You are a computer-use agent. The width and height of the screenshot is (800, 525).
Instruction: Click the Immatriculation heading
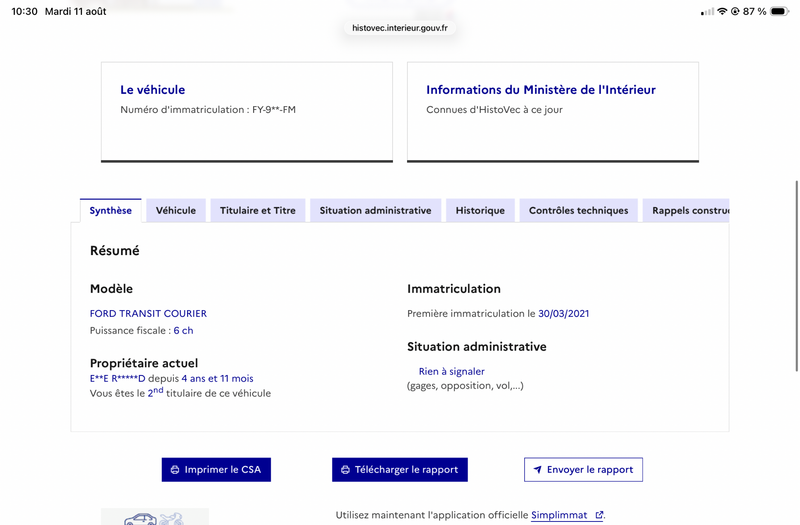pyautogui.click(x=454, y=289)
